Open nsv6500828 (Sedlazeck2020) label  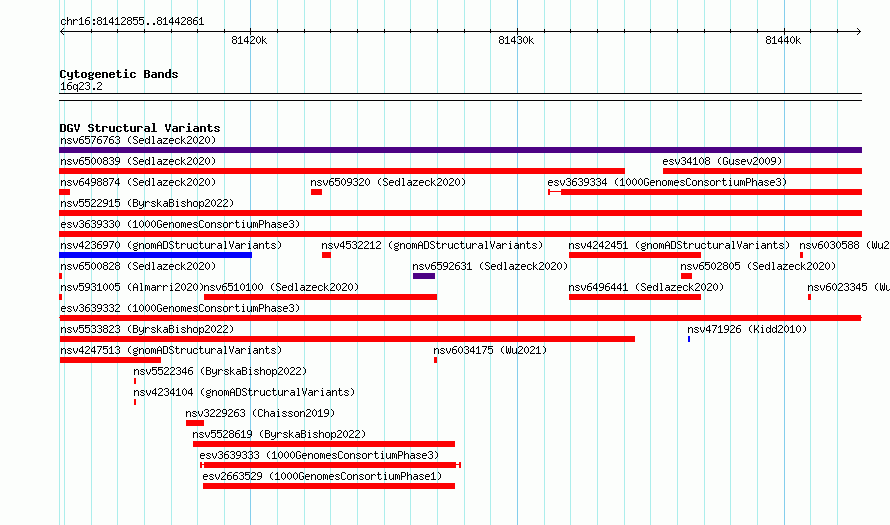(x=138, y=266)
